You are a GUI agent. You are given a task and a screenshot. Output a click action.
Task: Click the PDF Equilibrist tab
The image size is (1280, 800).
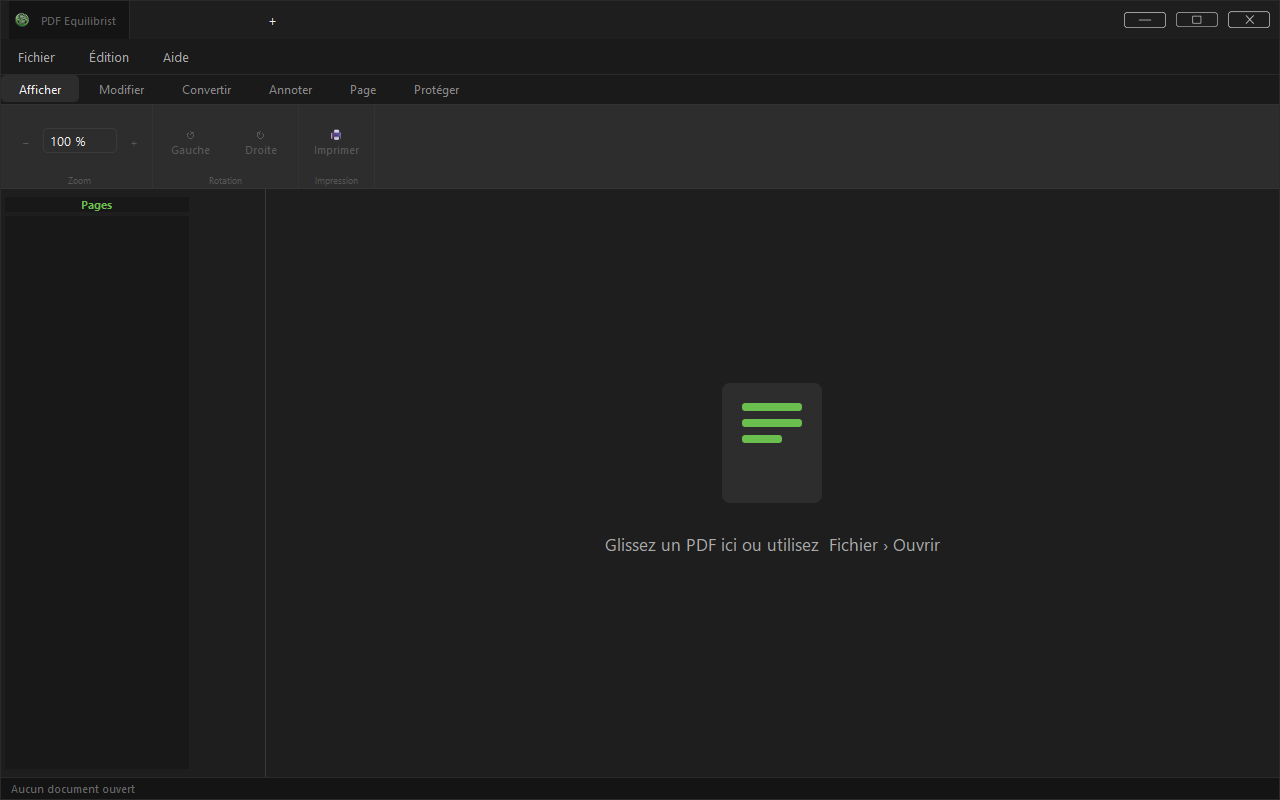(69, 20)
